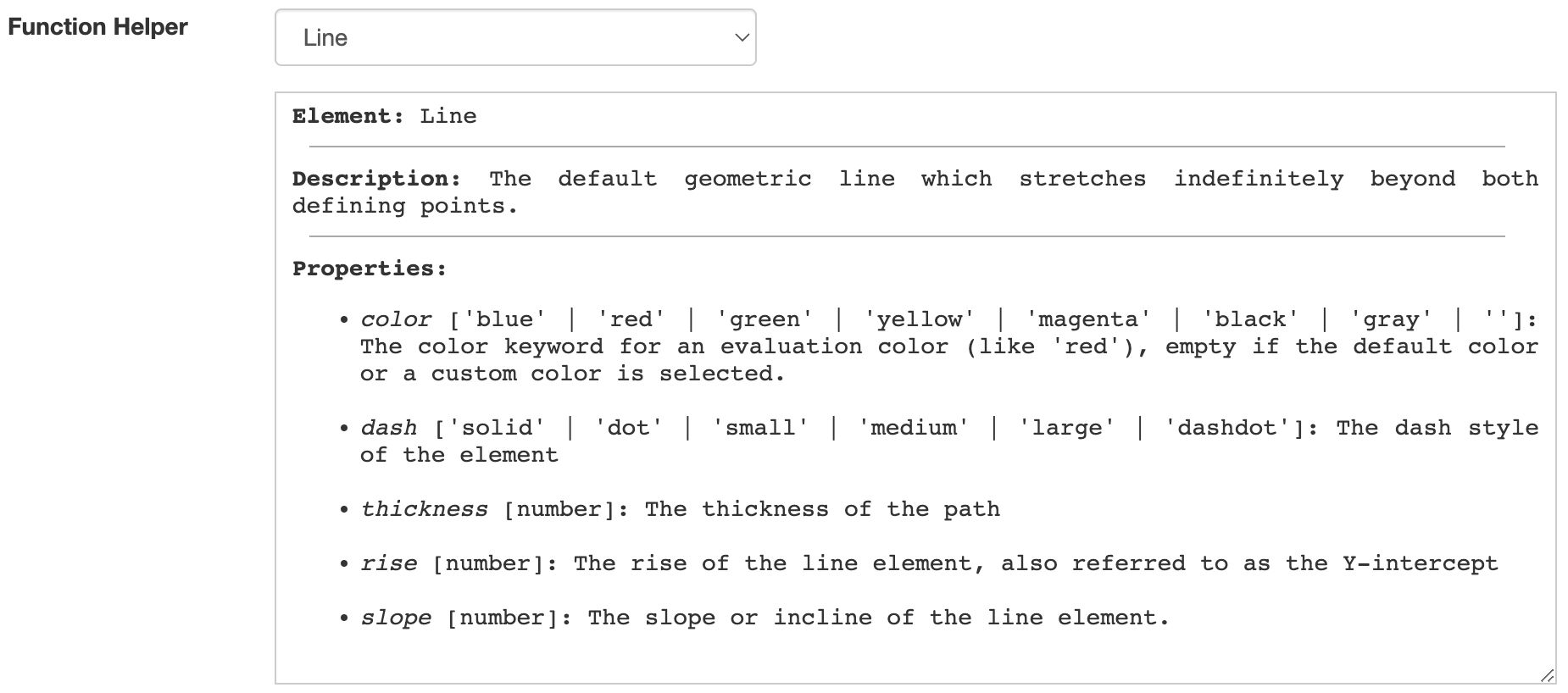Click the Function Helper label
1568x693 pixels.
coord(96,26)
